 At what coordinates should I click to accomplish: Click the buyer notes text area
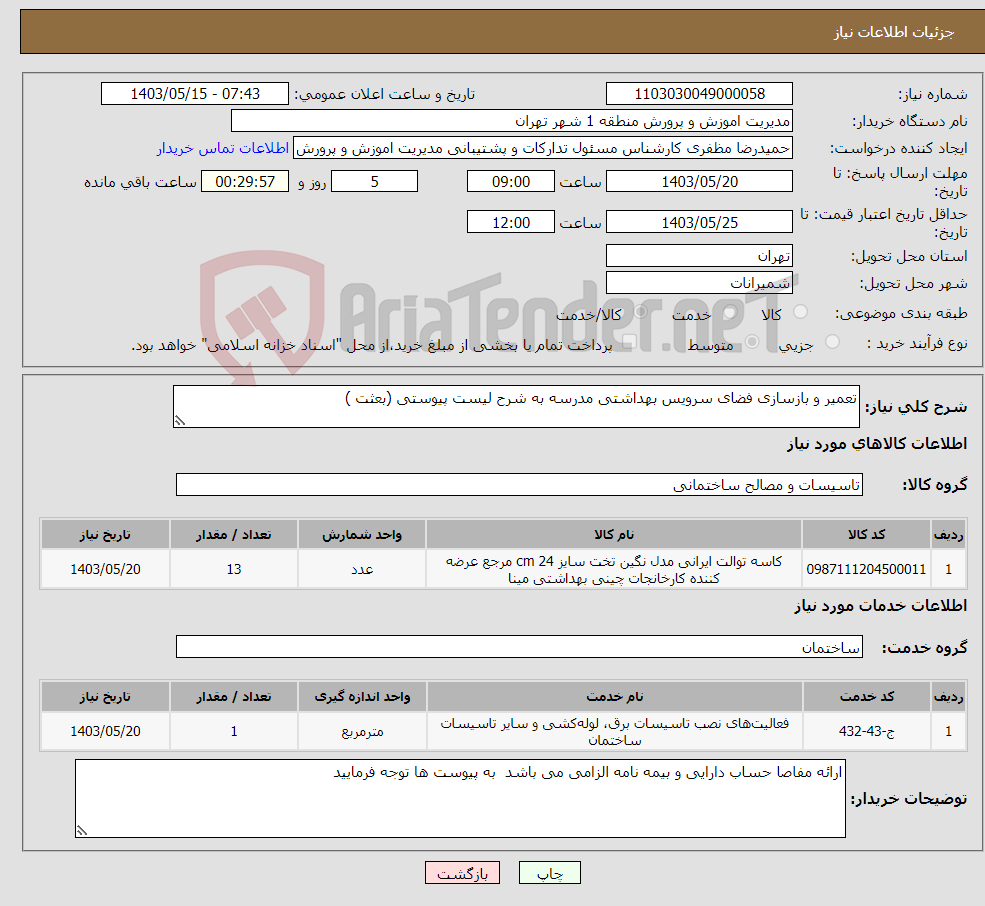click(x=460, y=798)
